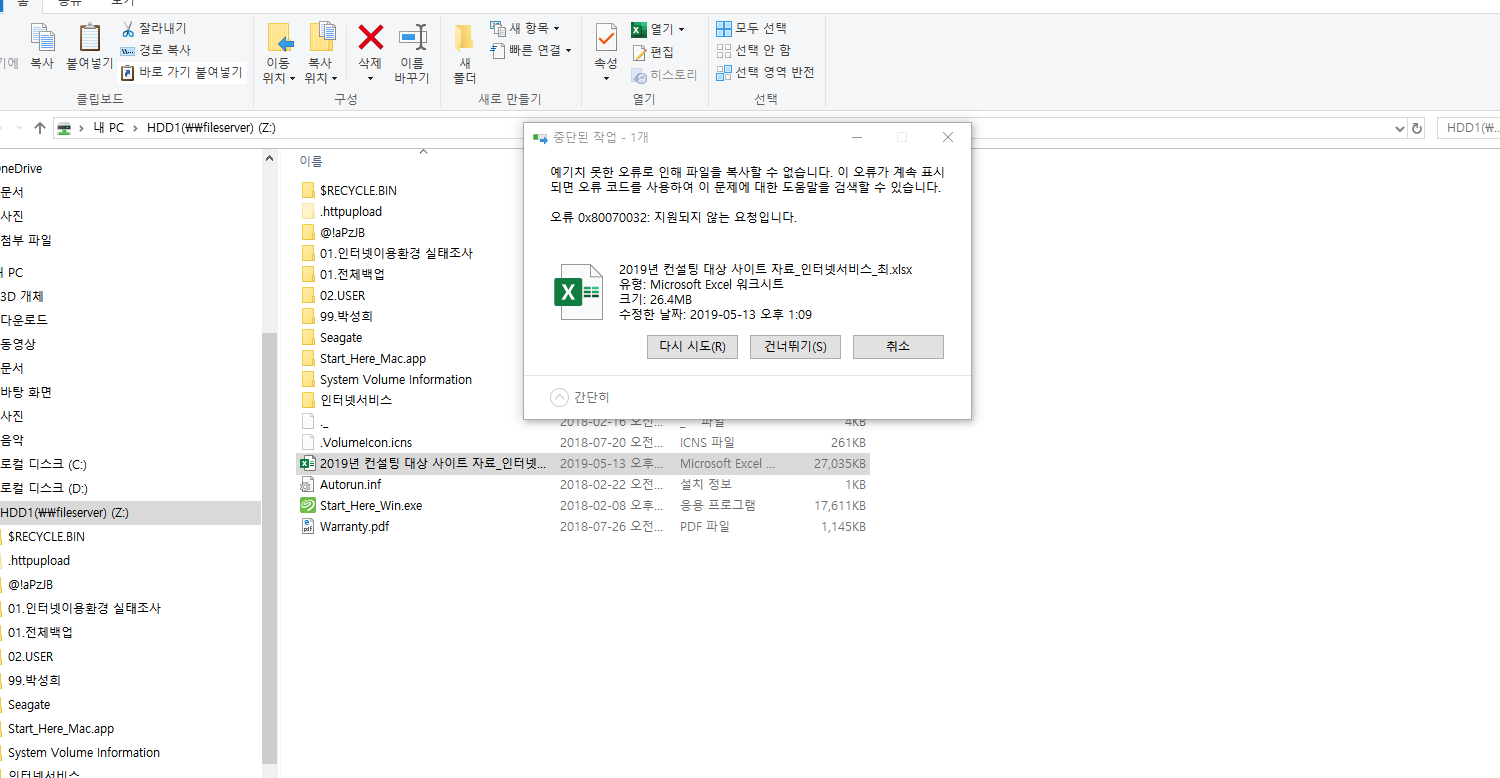Select the .VolumeIcon.icns file
1500x778 pixels.
coord(366,442)
